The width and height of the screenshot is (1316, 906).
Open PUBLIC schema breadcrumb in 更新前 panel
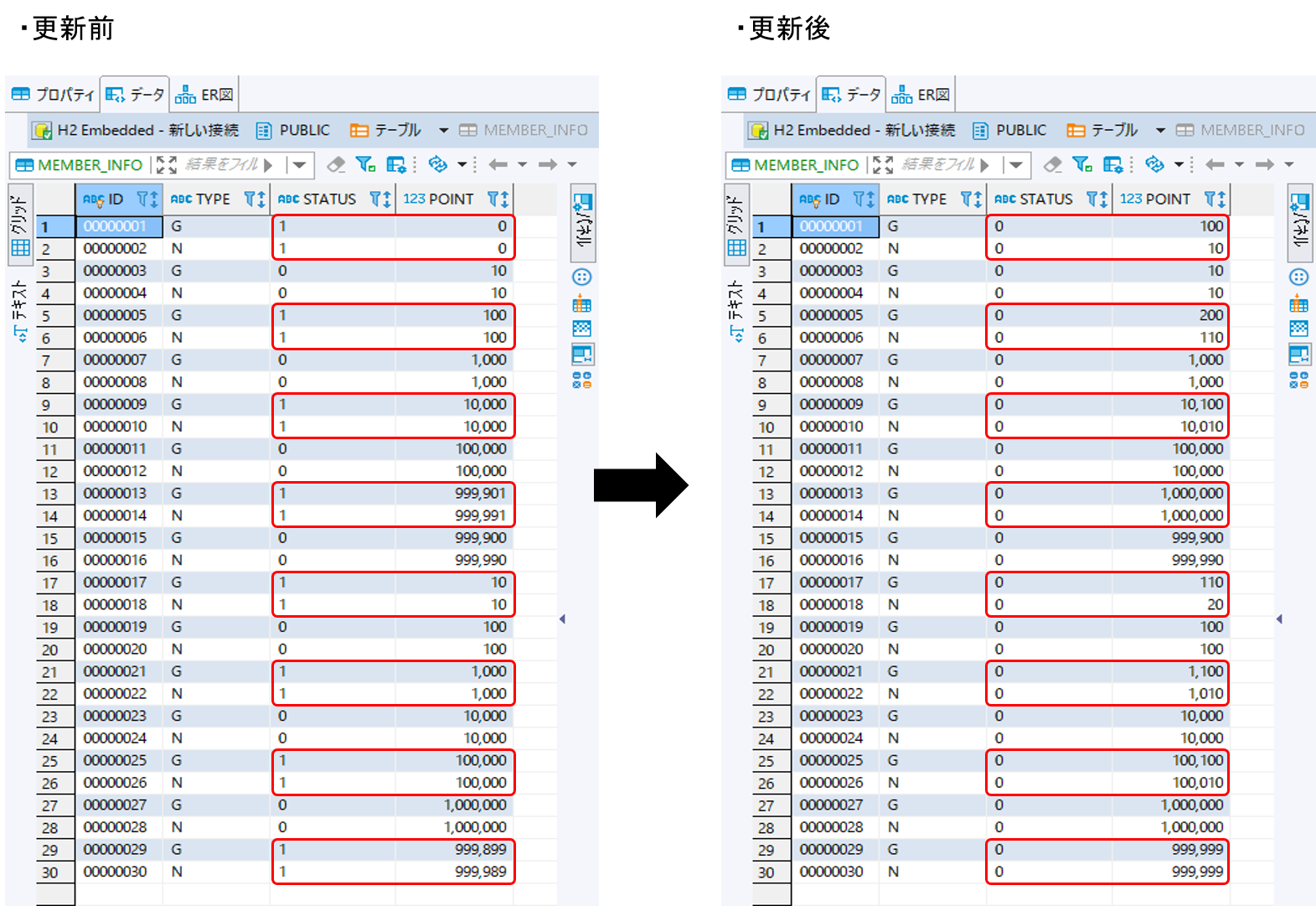coord(293,131)
